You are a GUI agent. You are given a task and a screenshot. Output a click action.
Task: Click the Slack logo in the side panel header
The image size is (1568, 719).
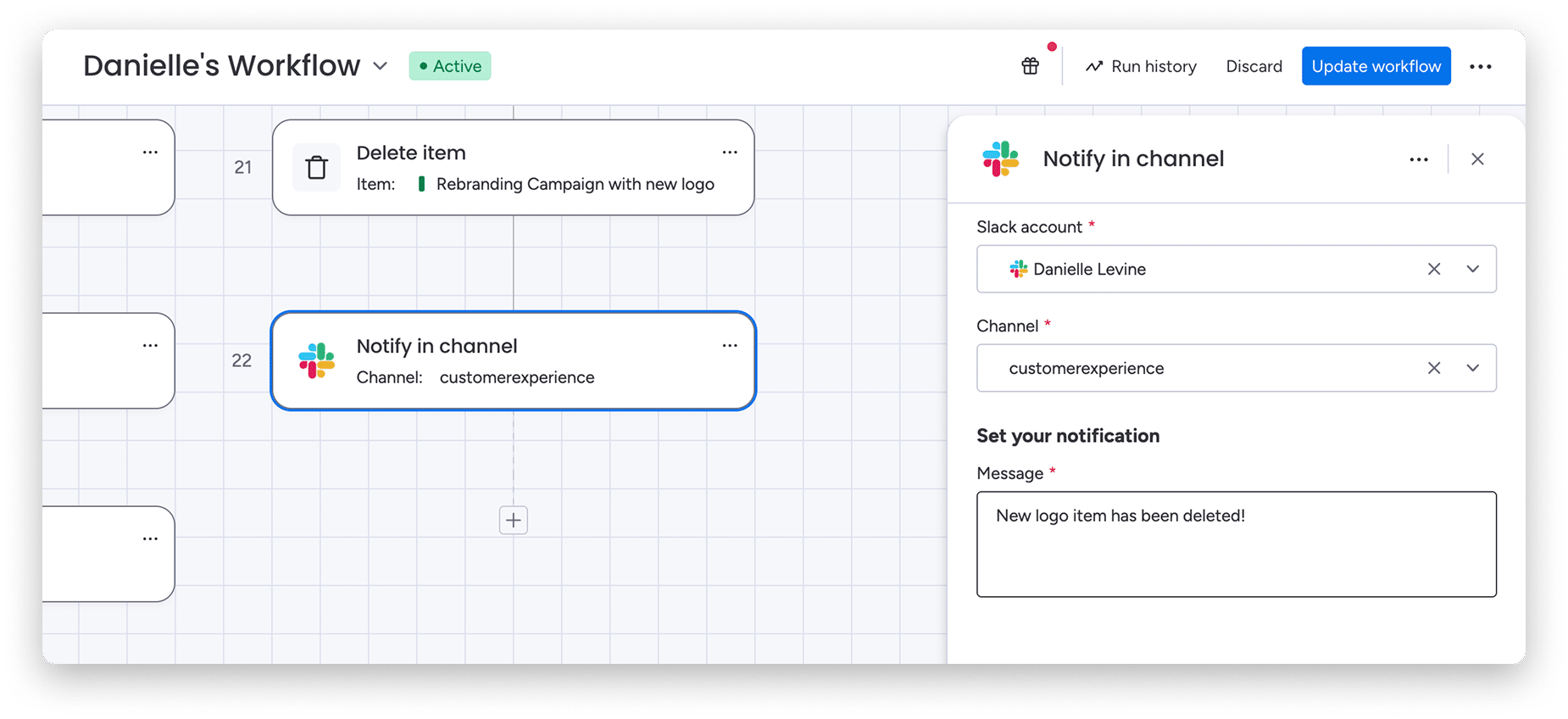pyautogui.click(x=1000, y=159)
